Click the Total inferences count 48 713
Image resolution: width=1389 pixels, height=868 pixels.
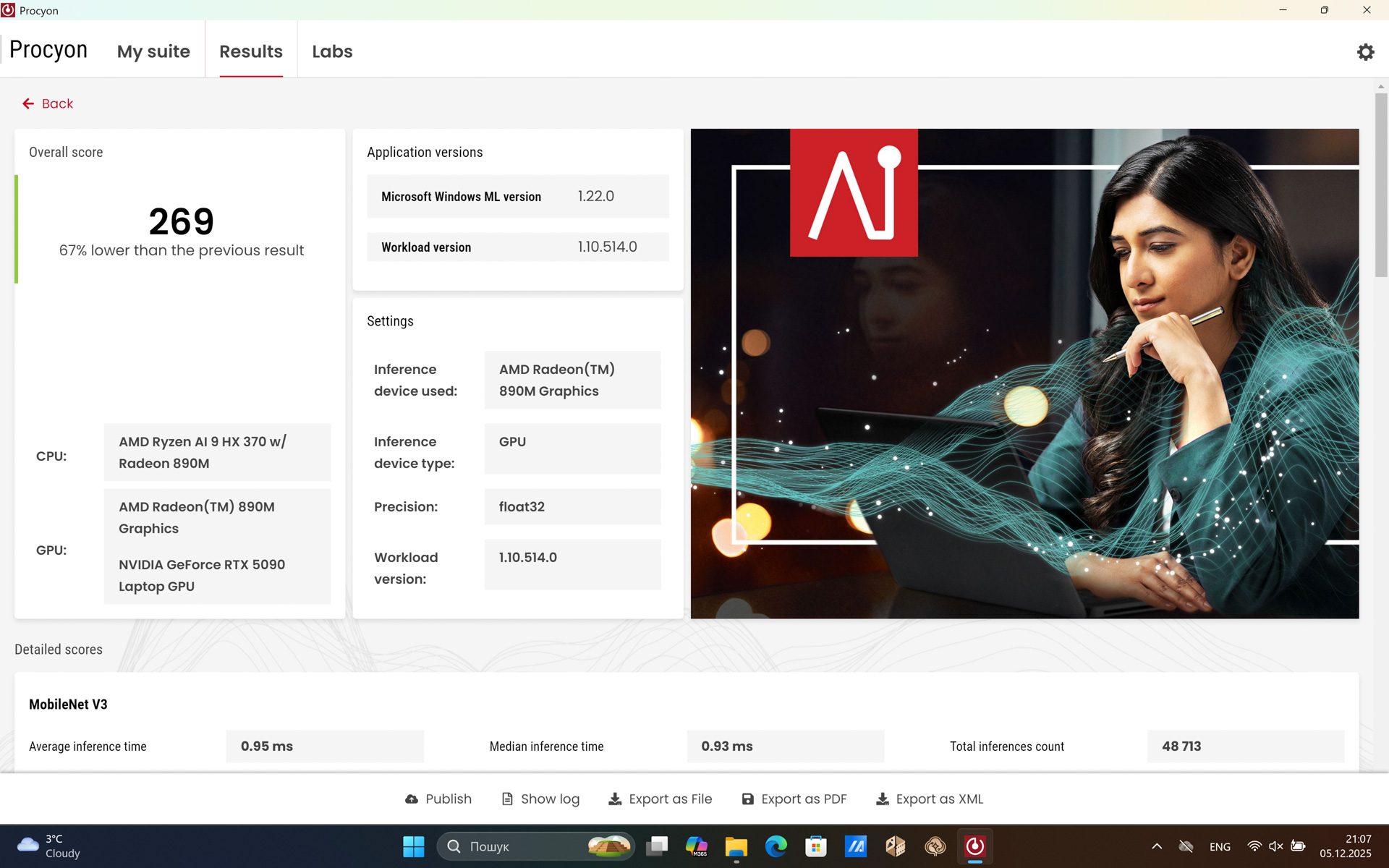coord(1246,746)
